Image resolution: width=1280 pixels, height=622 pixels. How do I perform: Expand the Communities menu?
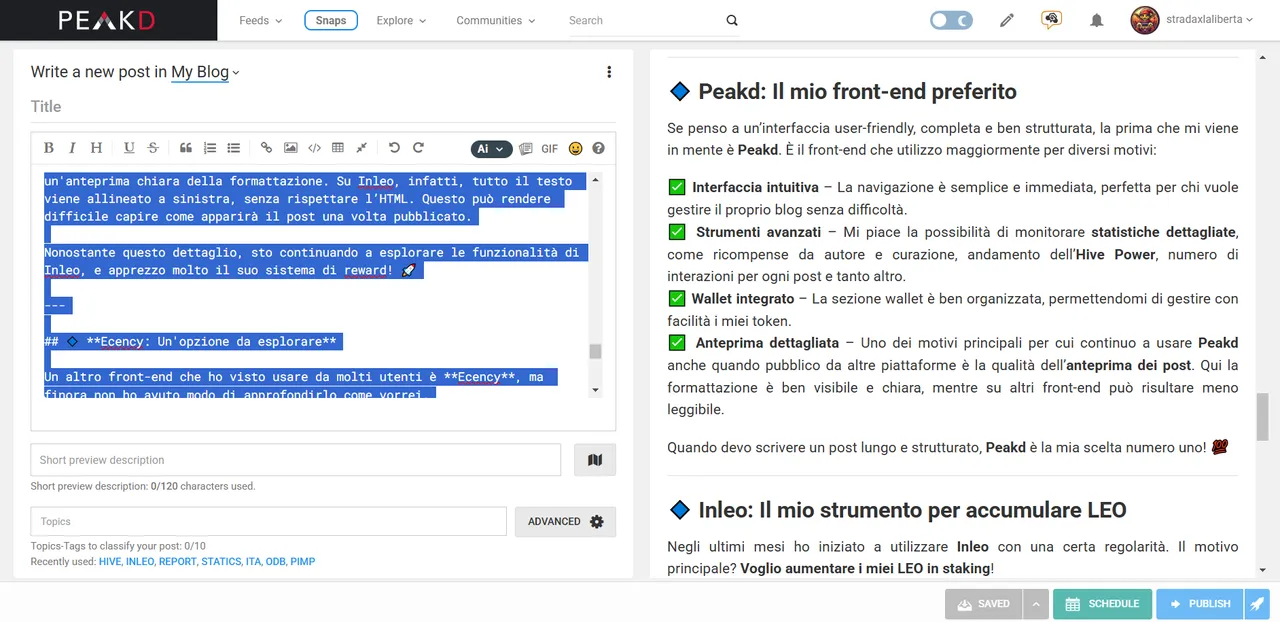(x=495, y=20)
